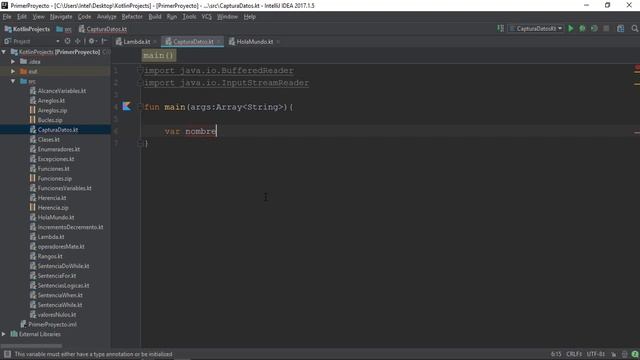Viewport: 640px width, 360px height.
Task: Collapse the KotlinProjects root node
Action: point(4,52)
